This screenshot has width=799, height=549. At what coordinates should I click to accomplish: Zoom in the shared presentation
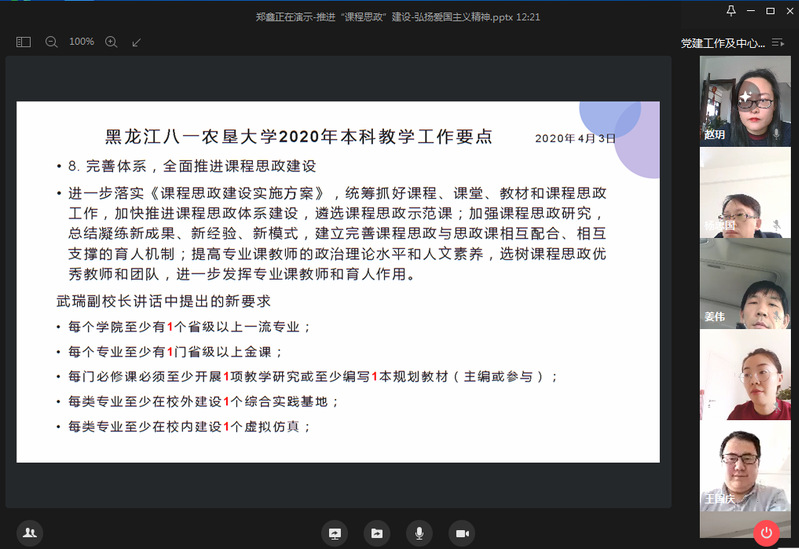(111, 42)
